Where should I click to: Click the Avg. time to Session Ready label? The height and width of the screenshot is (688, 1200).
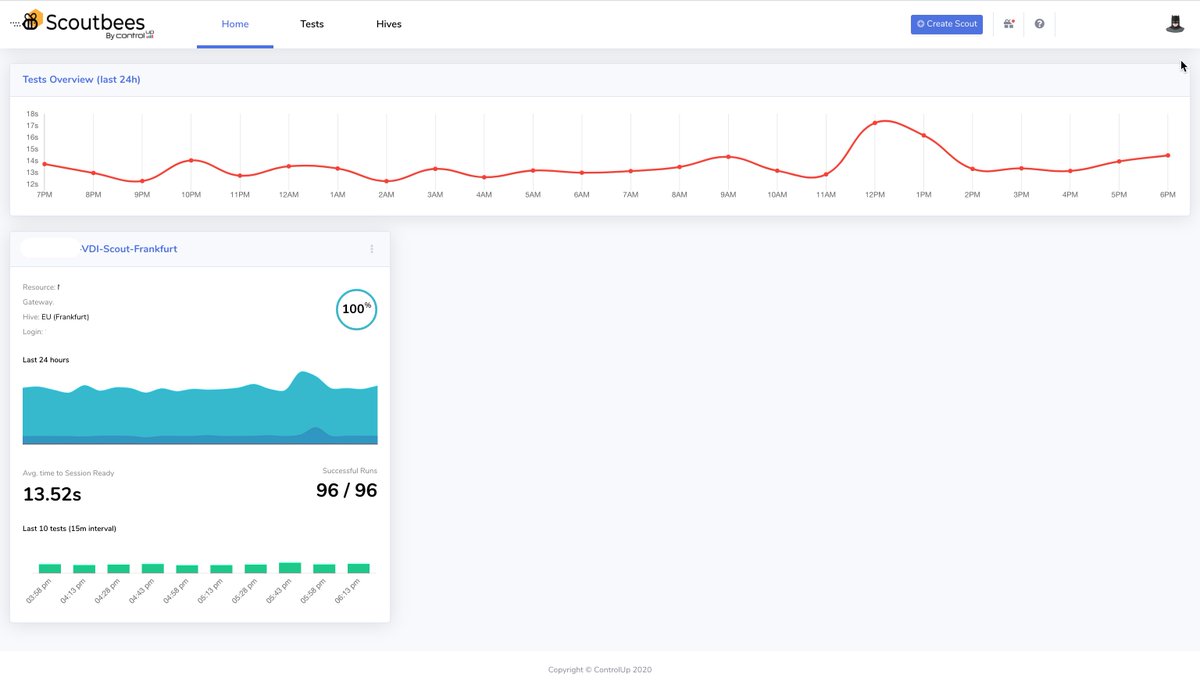click(68, 473)
